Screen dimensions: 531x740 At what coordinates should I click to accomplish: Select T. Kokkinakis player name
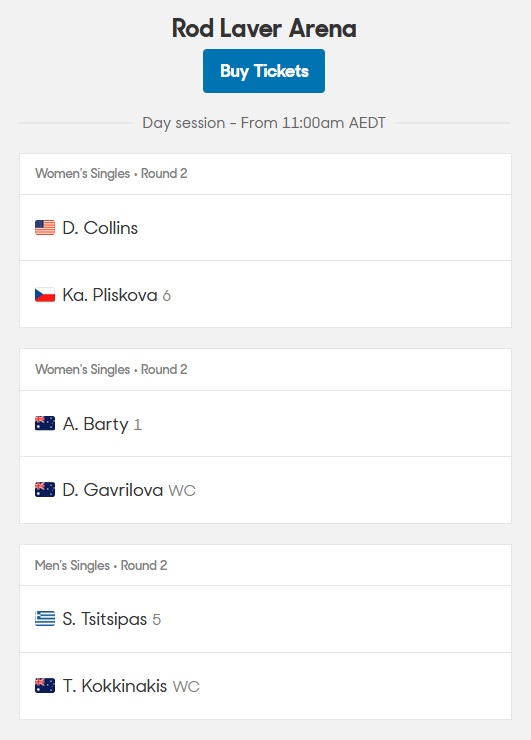coord(115,686)
